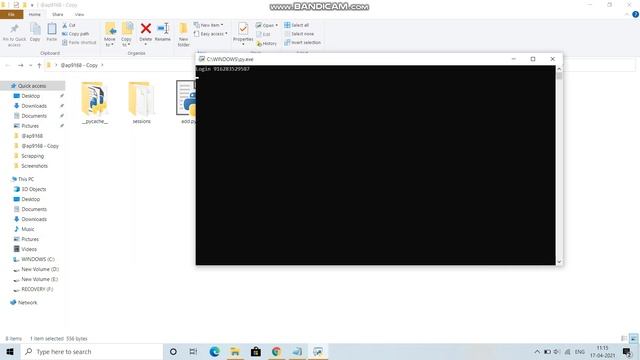
Task: Click Select none in the ribbon
Action: click(299, 34)
